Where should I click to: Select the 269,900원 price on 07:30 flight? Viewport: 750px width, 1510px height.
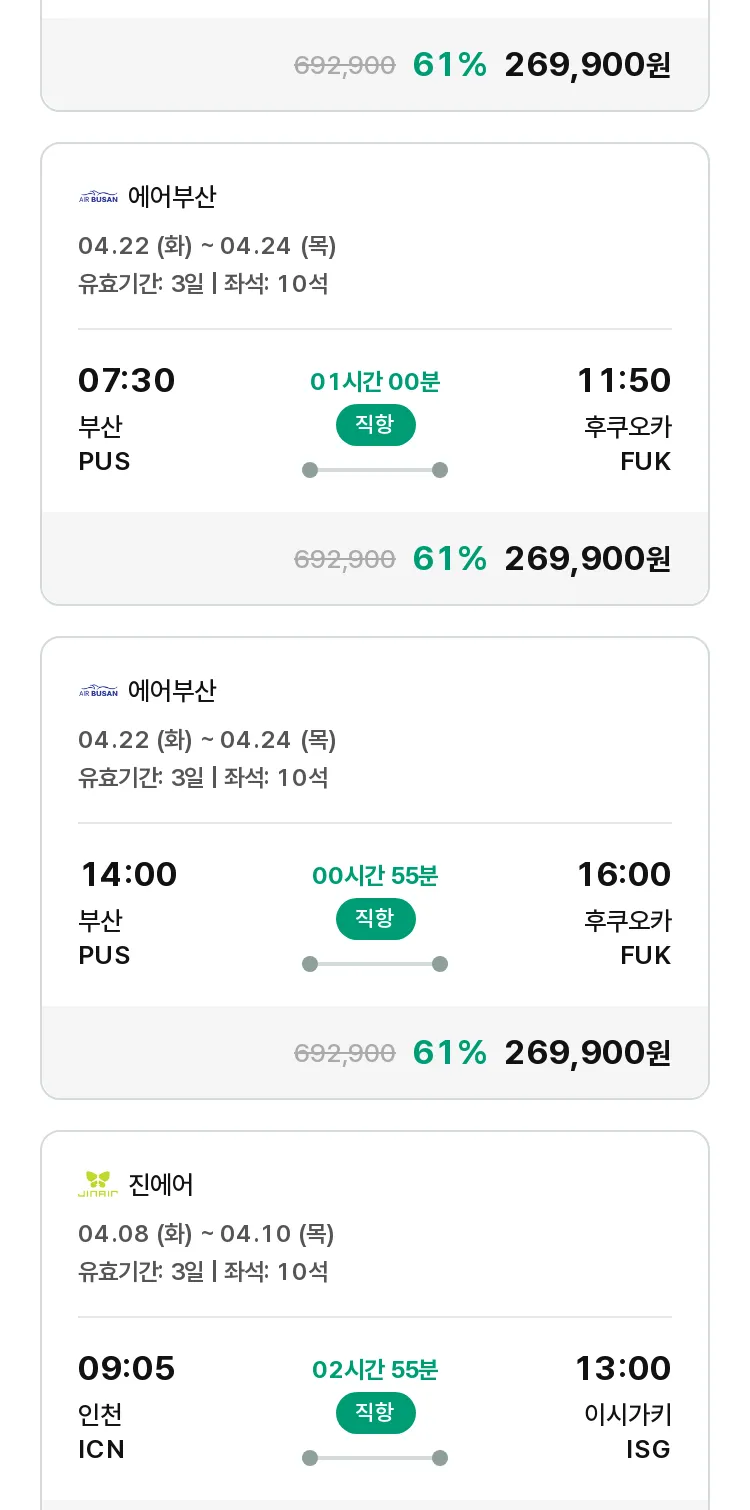(588, 558)
